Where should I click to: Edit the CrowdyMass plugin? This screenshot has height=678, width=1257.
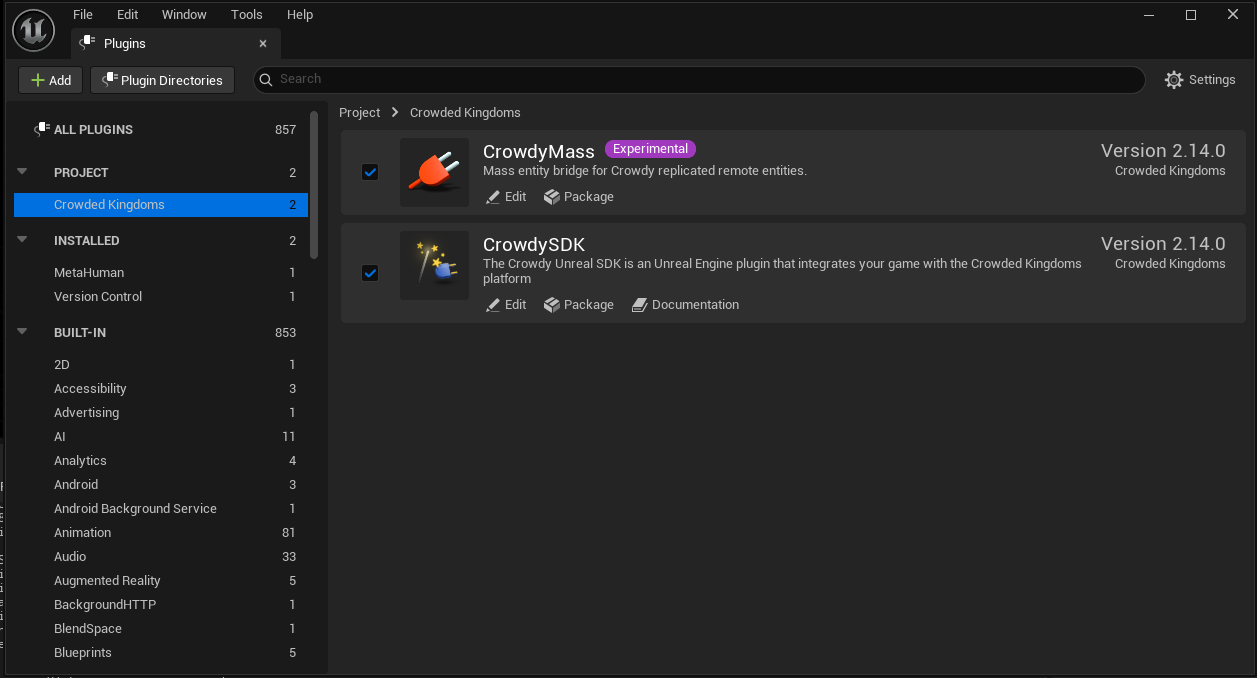click(506, 197)
